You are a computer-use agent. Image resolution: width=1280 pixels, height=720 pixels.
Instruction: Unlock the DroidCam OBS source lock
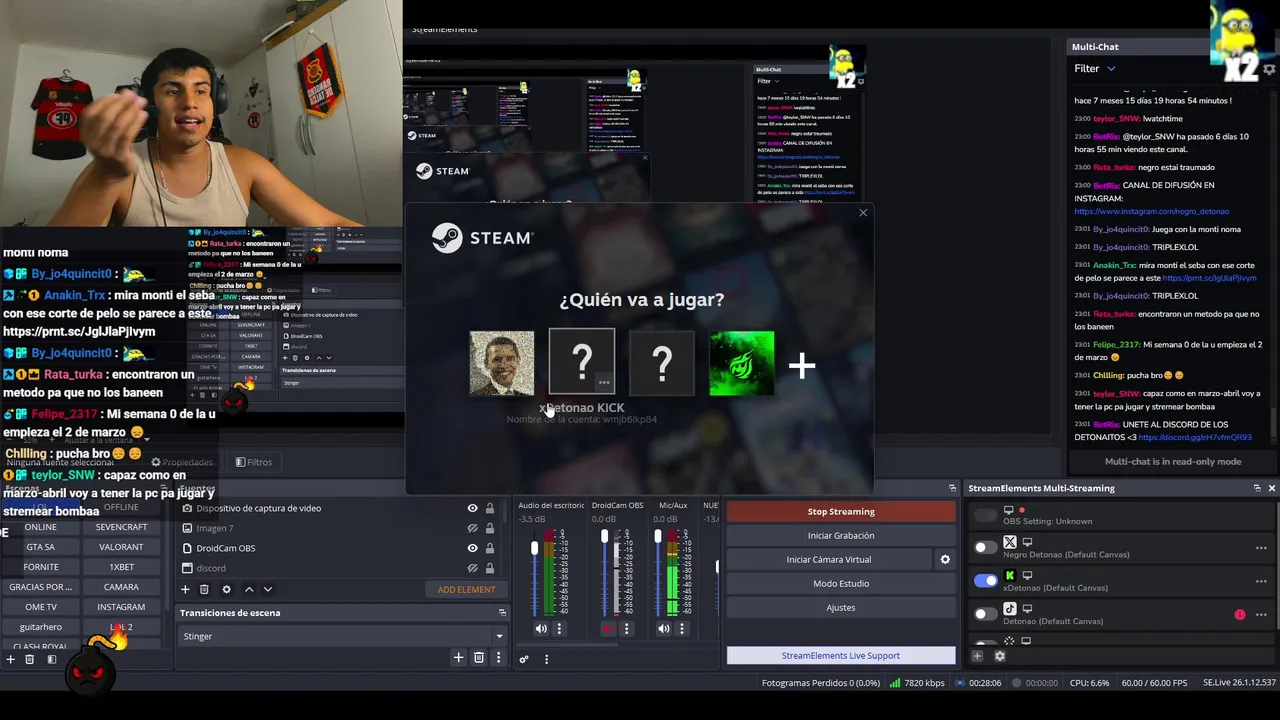point(490,548)
